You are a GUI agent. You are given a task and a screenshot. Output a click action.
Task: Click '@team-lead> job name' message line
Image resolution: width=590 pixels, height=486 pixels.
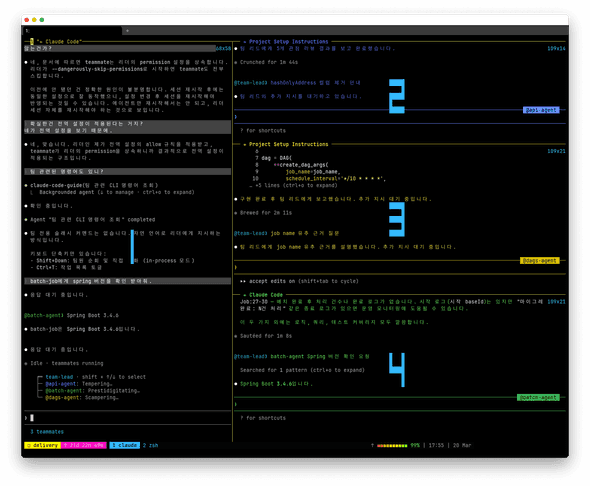coord(287,233)
